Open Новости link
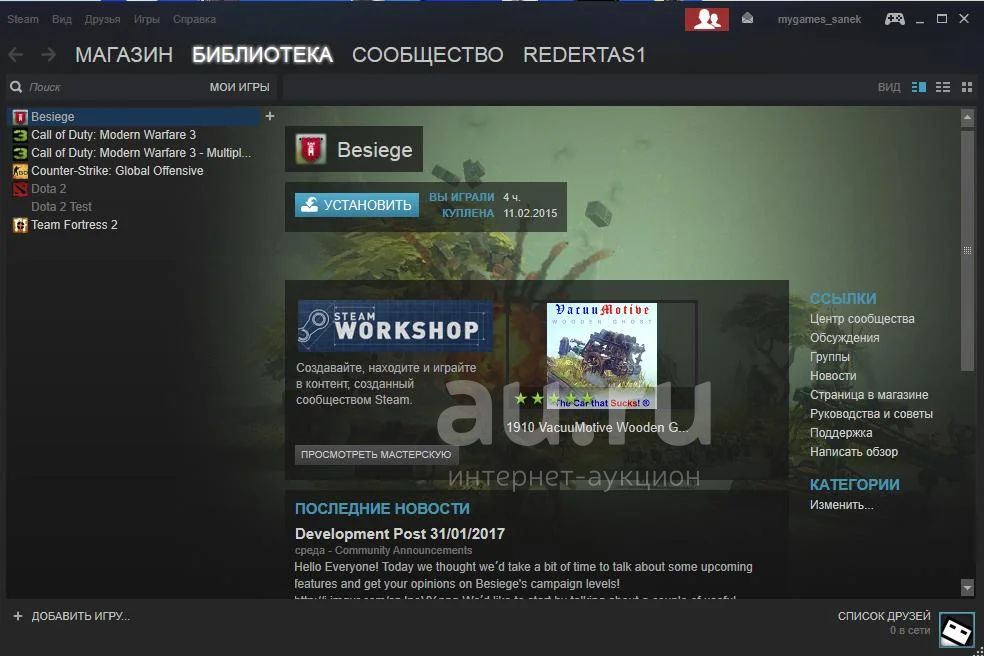The image size is (984, 656). (833, 376)
